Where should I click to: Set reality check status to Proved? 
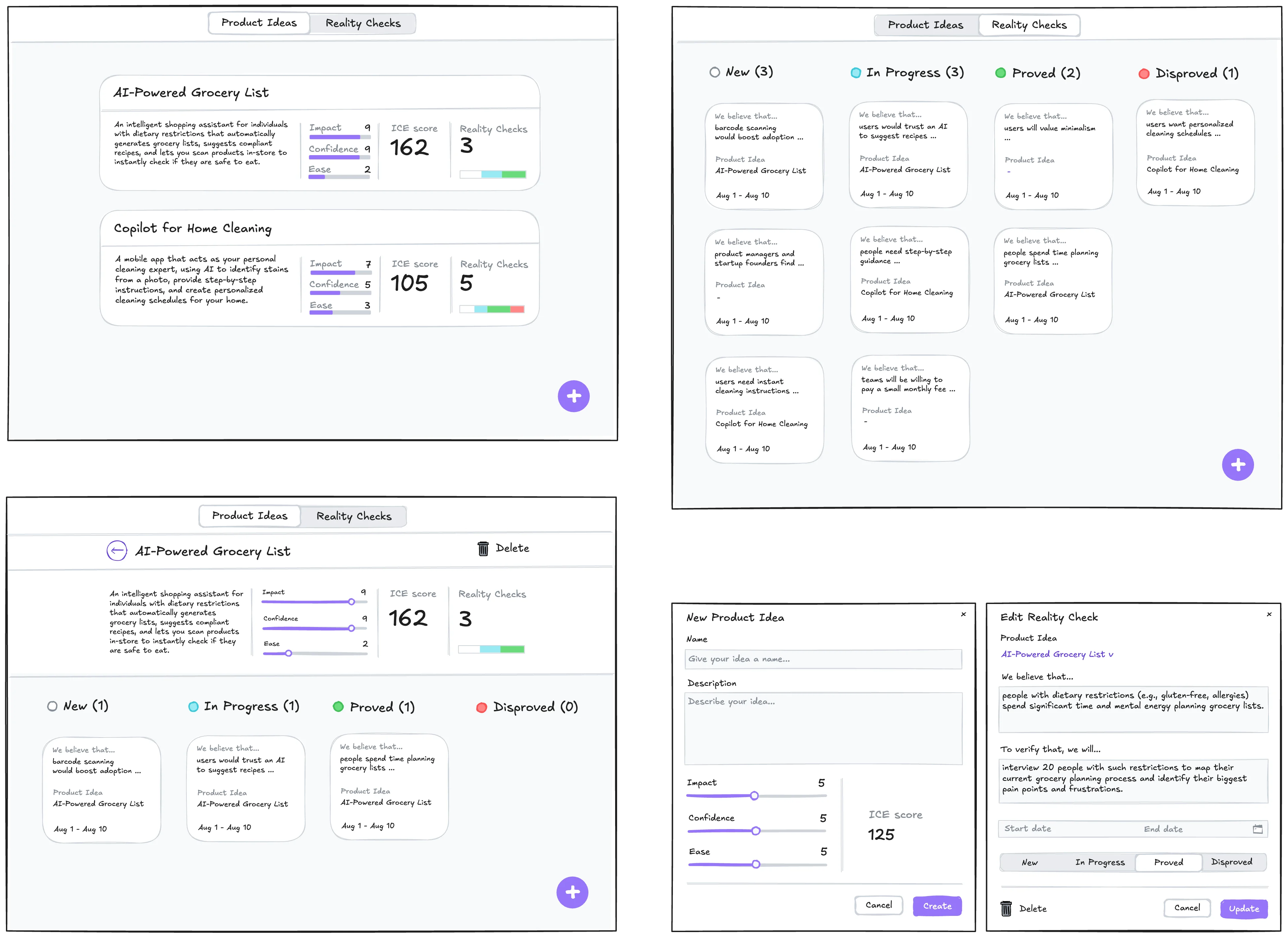click(x=1168, y=862)
